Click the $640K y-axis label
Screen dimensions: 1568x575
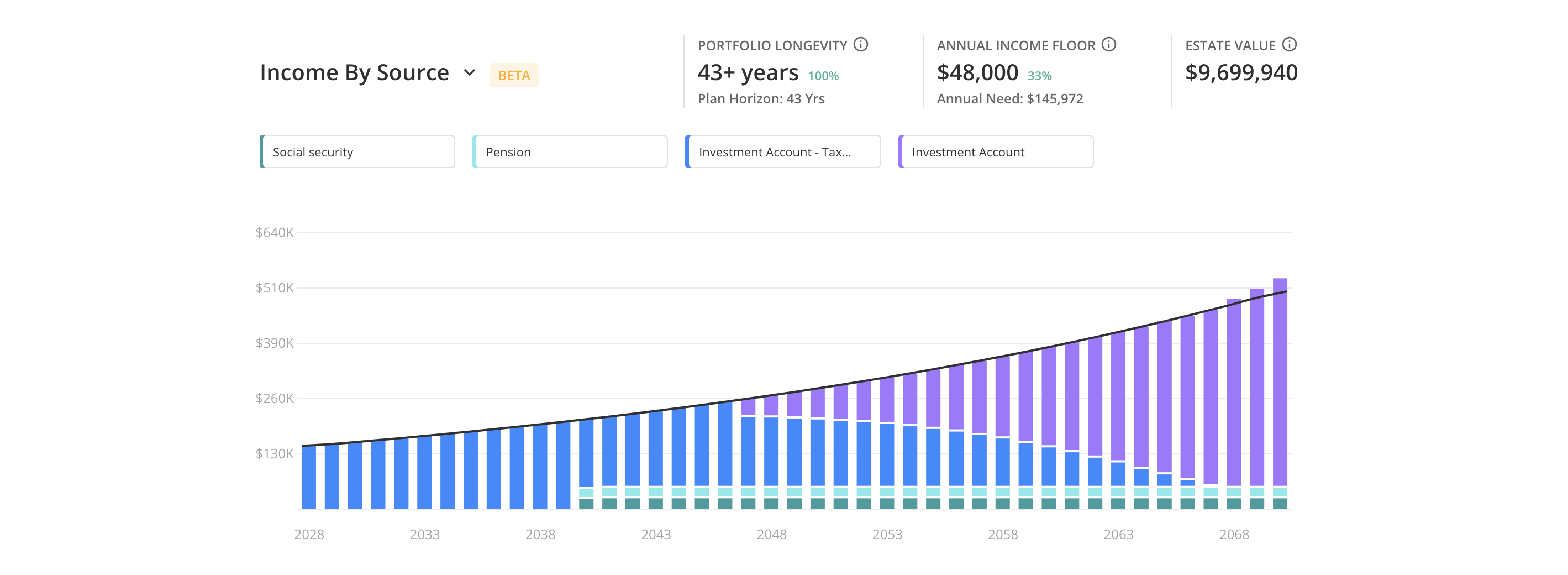[275, 233]
